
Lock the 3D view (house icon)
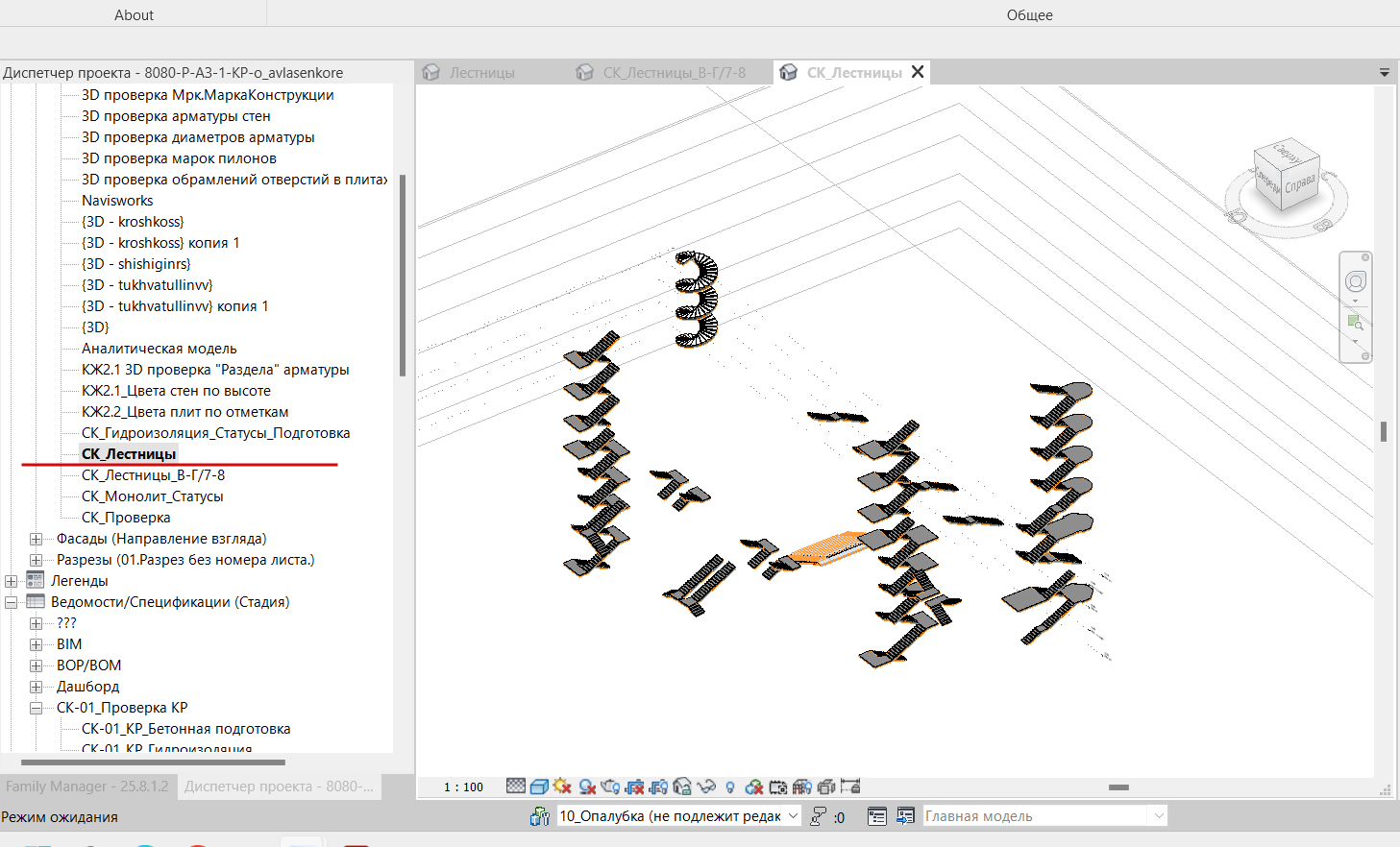[x=682, y=786]
